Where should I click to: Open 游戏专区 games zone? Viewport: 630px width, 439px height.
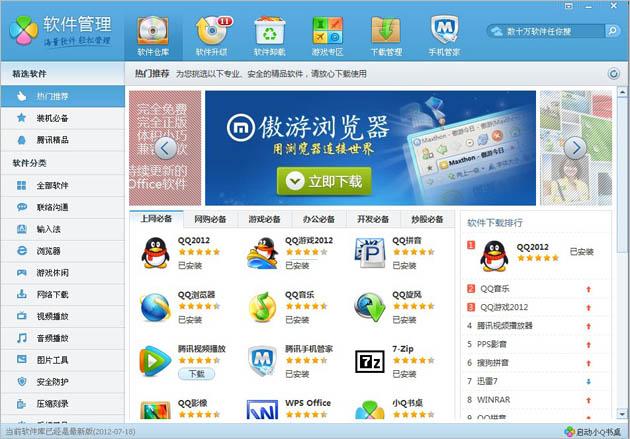[x=327, y=37]
